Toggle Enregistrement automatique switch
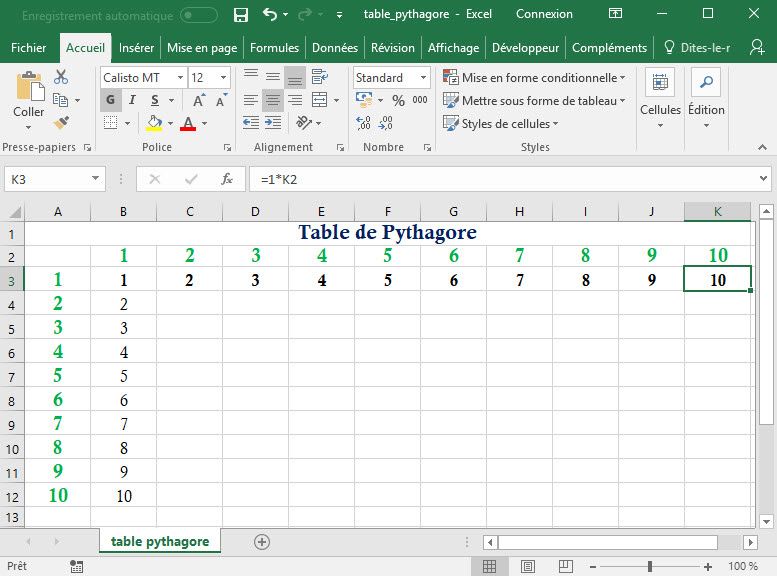 click(199, 15)
